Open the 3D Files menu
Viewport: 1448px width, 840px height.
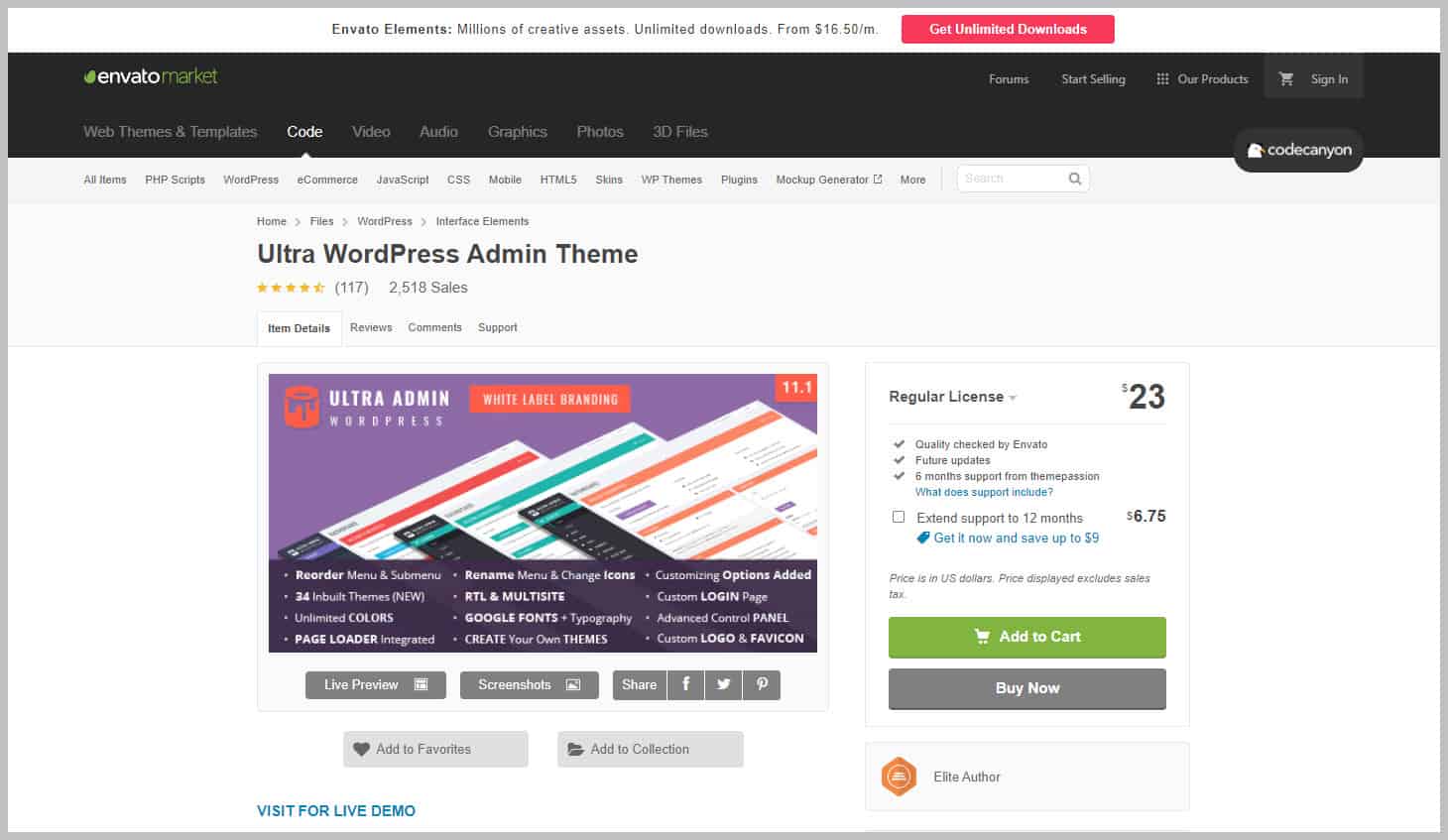coord(680,131)
